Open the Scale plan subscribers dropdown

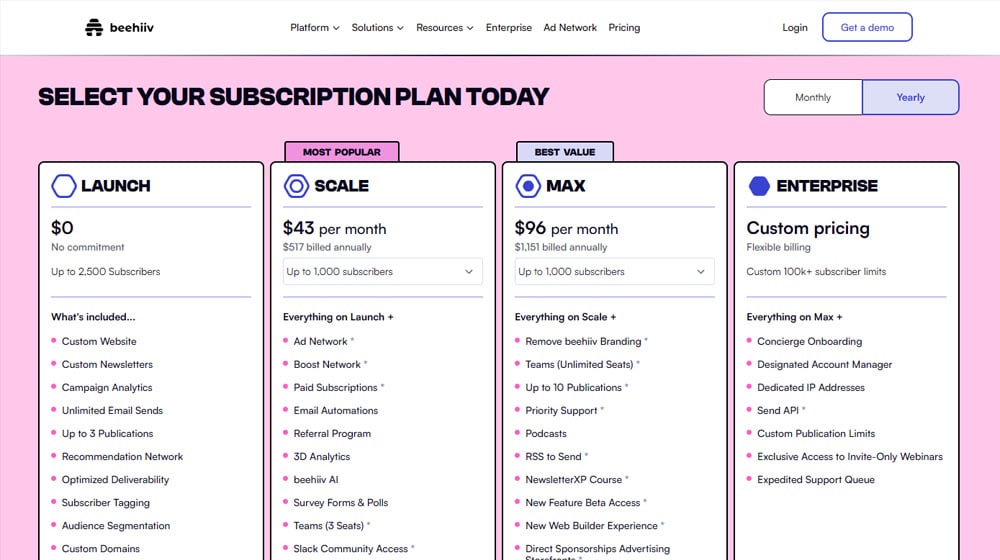click(383, 271)
